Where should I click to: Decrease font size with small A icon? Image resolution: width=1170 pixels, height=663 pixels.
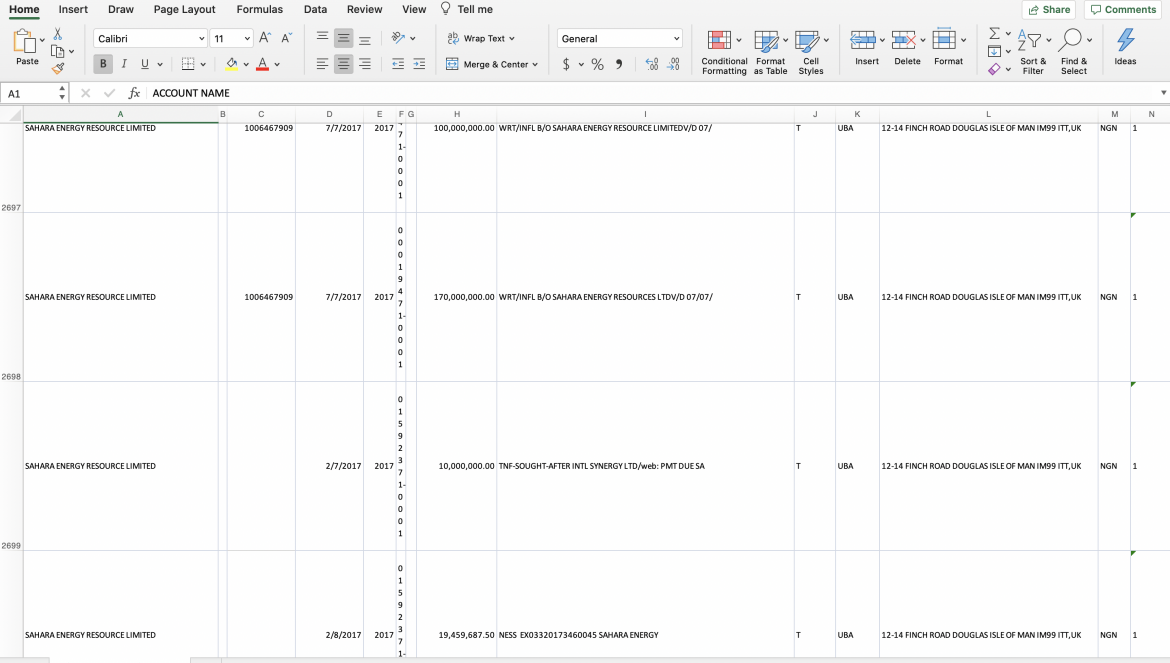287,38
